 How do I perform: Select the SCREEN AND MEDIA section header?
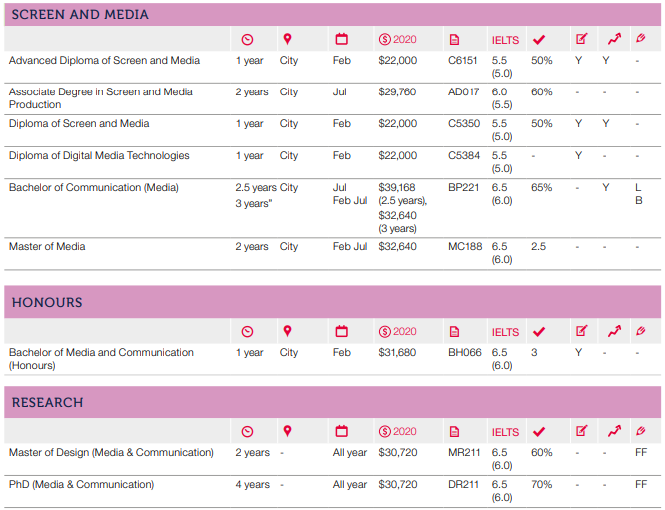(80, 15)
